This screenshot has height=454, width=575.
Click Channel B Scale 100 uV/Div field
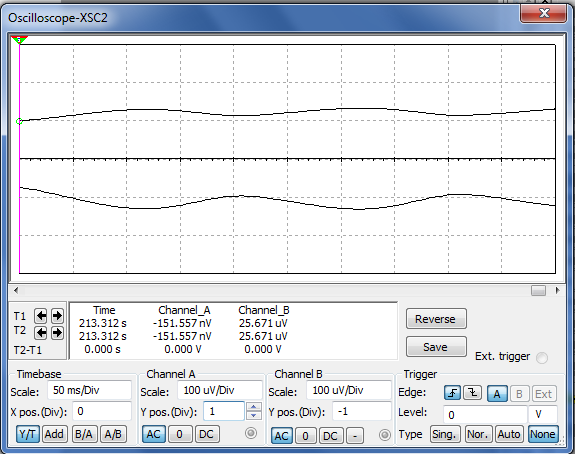[349, 390]
